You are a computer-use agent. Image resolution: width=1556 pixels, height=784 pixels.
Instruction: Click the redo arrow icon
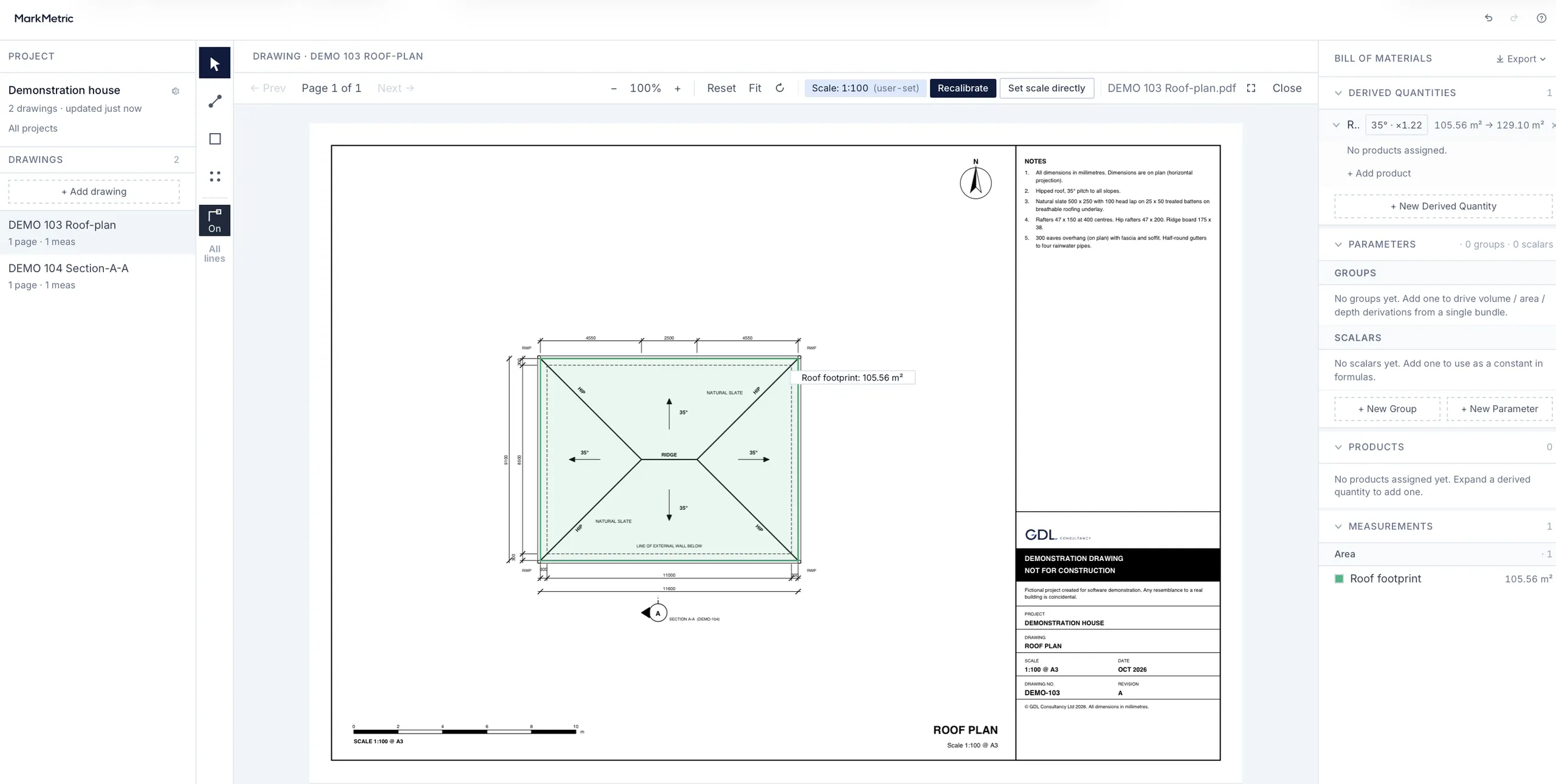tap(1514, 18)
